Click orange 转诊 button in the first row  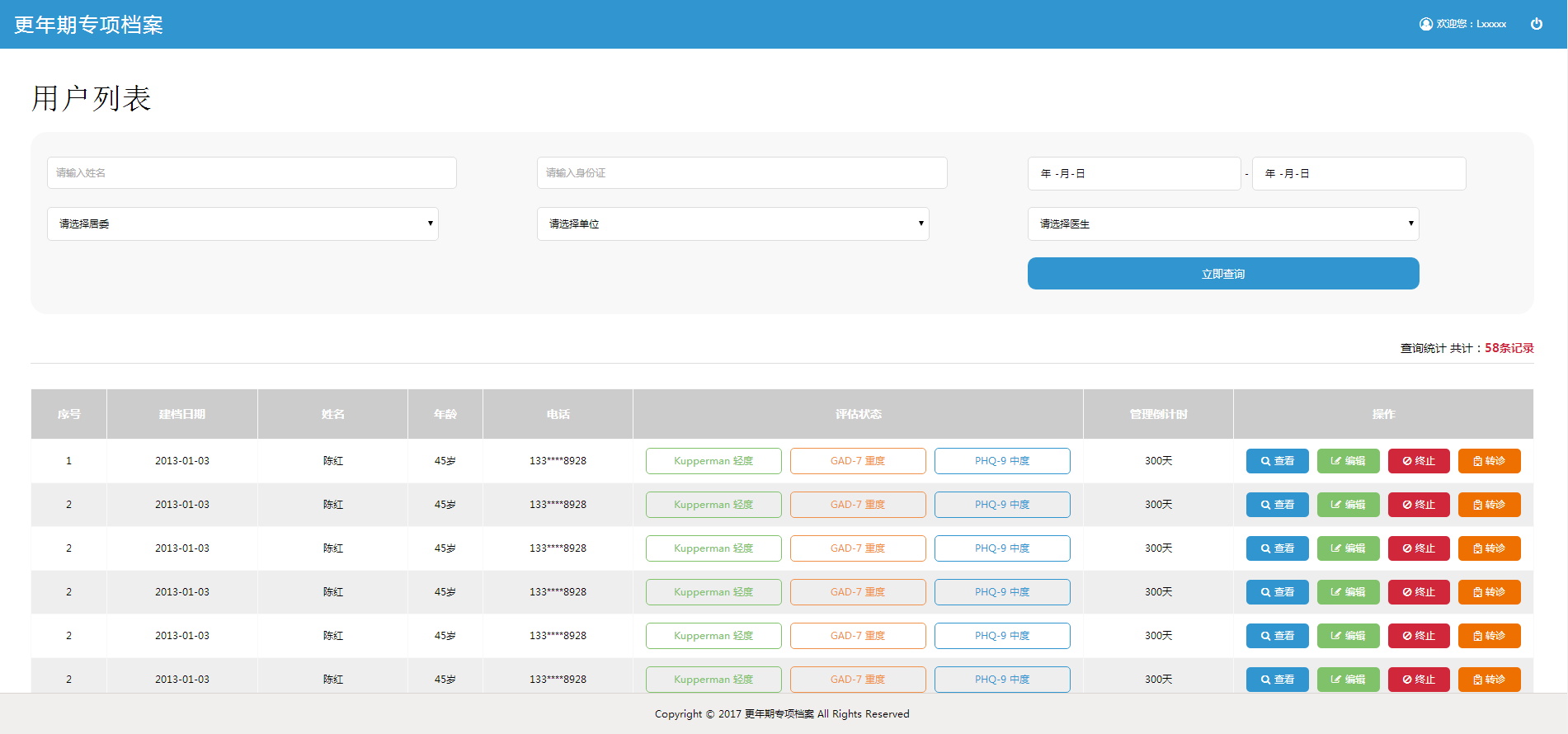point(1489,461)
